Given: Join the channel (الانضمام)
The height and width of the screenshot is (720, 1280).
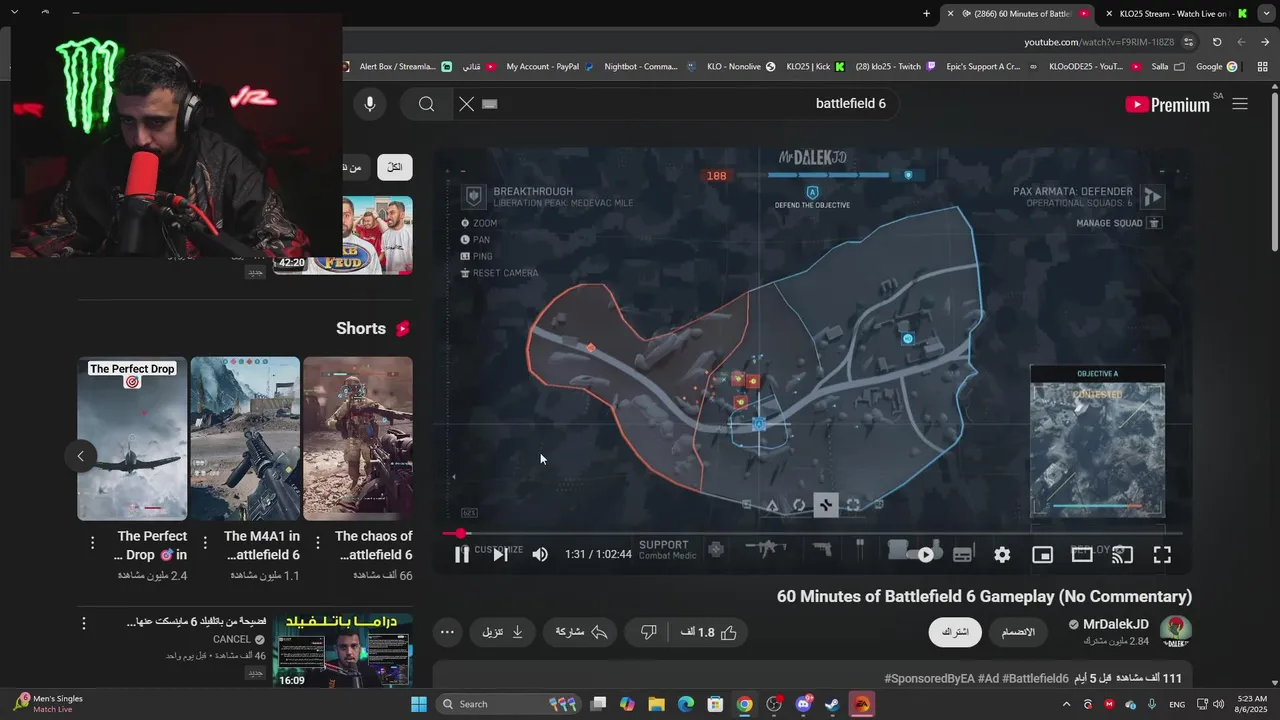Looking at the screenshot, I should point(1018,632).
